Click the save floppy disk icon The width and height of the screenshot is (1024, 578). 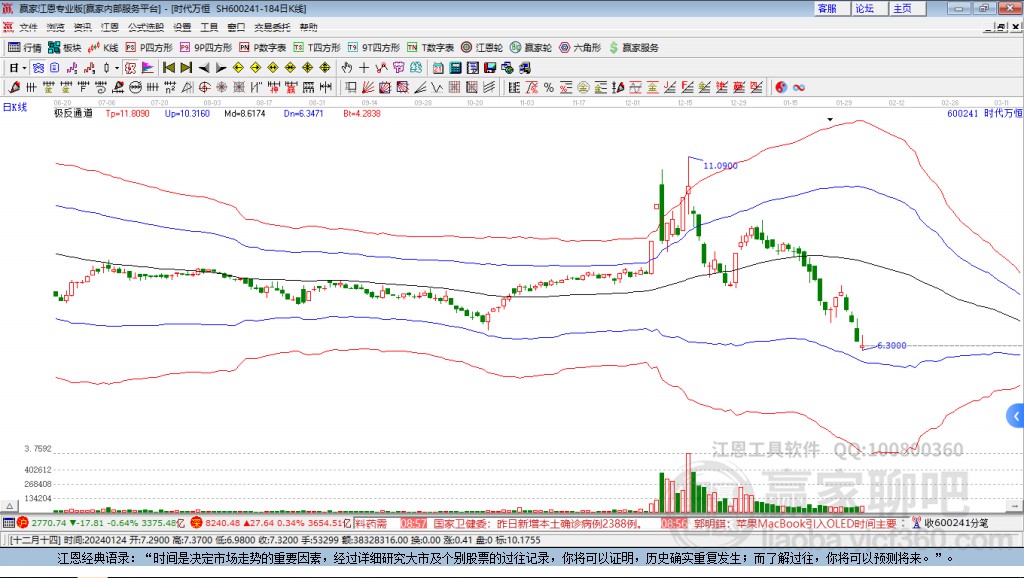[490, 68]
